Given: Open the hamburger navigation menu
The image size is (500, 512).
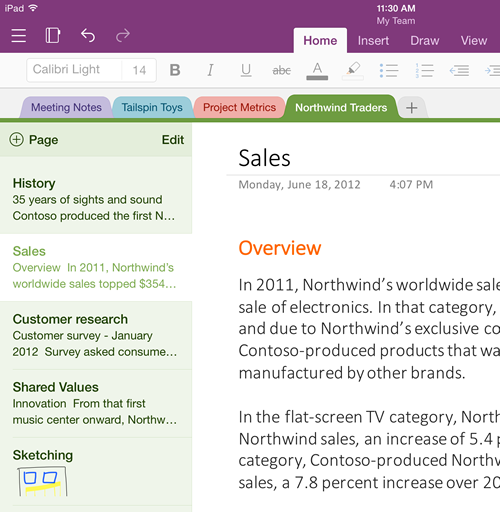Looking at the screenshot, I should pos(19,35).
